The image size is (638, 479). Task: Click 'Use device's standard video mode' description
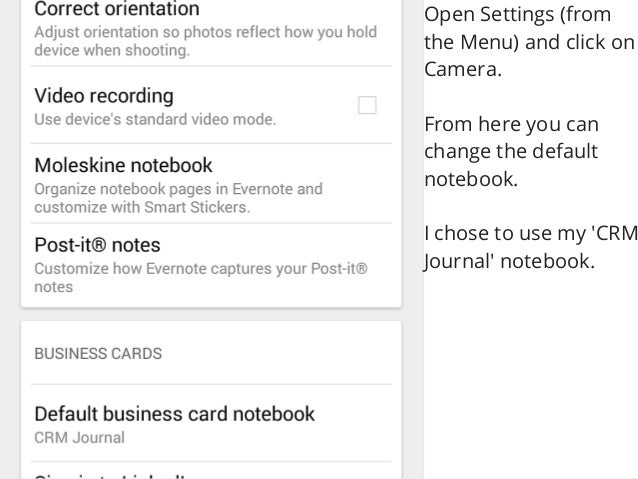coord(155,119)
